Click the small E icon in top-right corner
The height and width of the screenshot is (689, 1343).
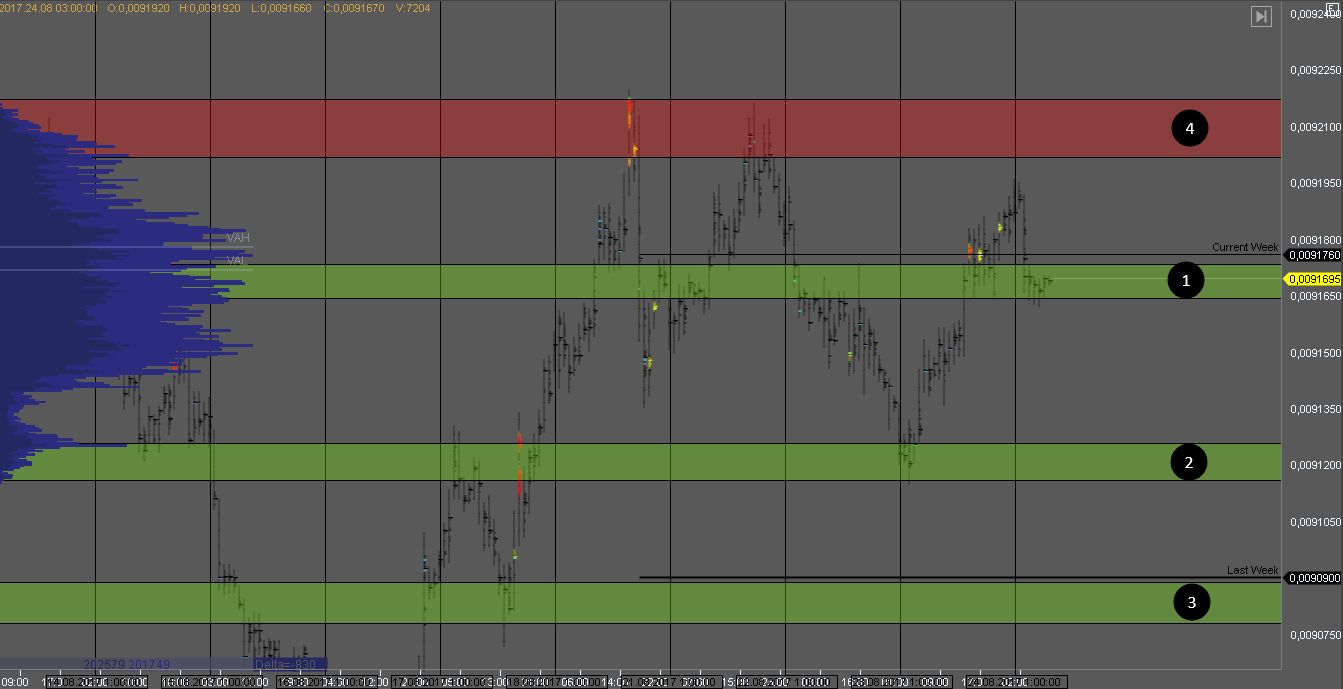click(1336, 6)
